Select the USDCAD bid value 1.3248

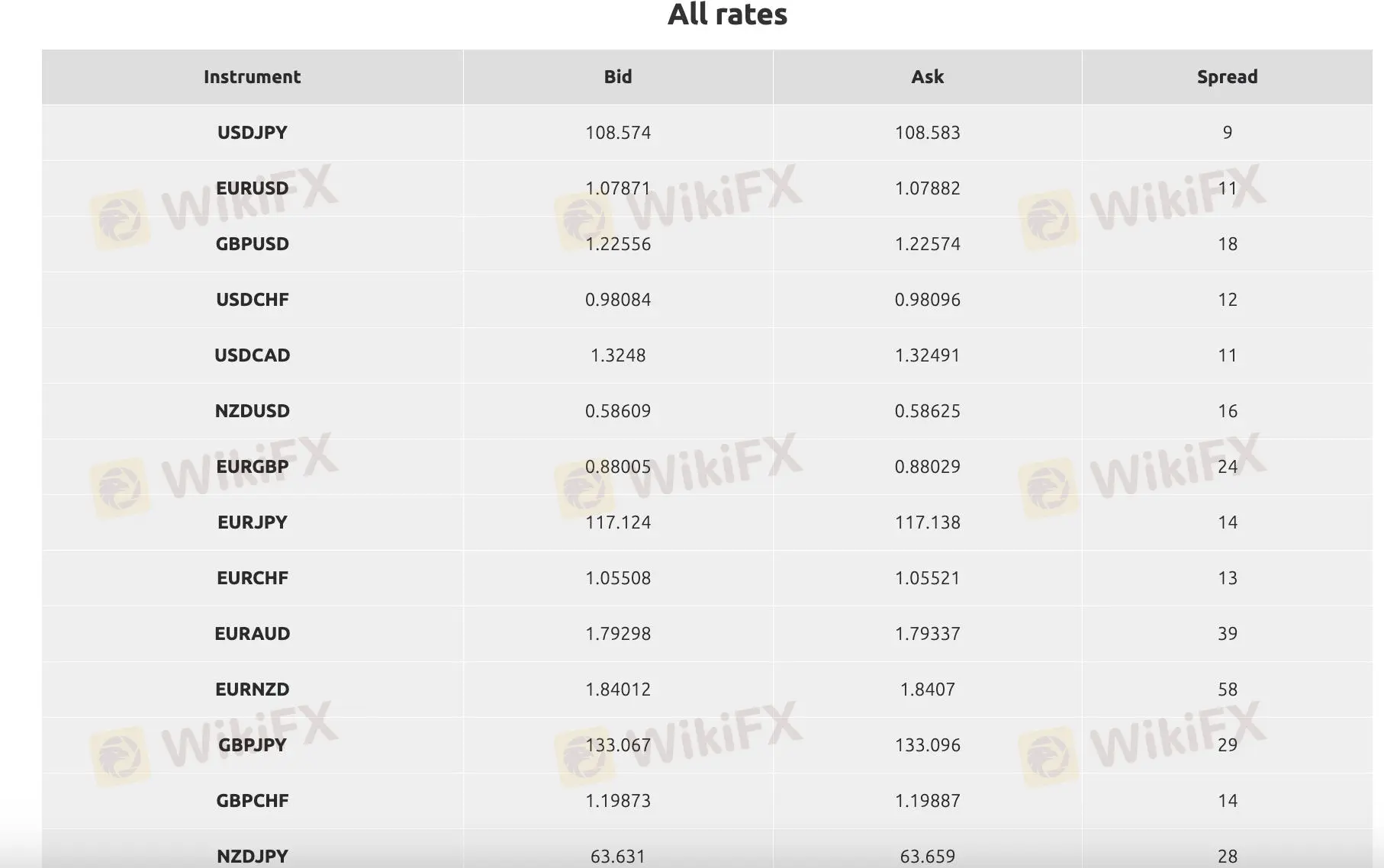point(617,355)
